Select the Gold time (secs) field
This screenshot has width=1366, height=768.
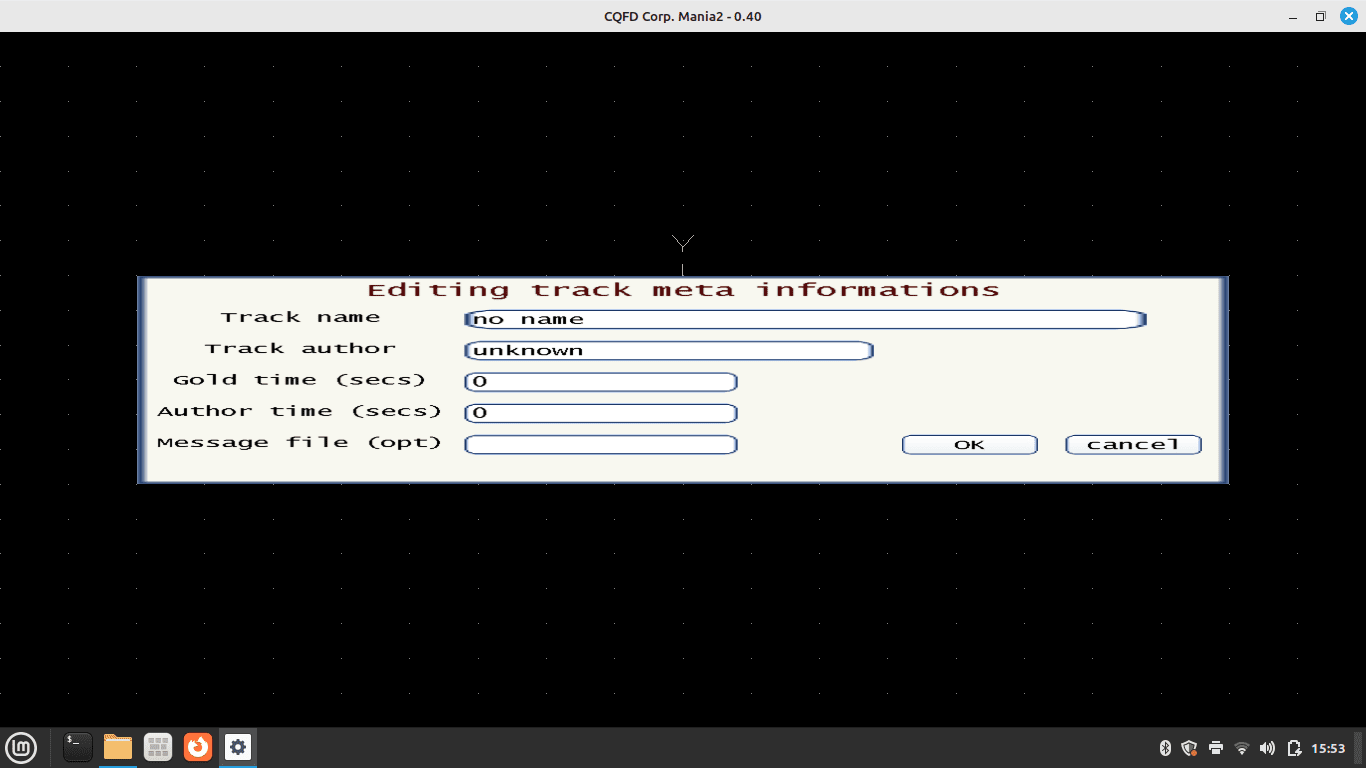(x=601, y=382)
